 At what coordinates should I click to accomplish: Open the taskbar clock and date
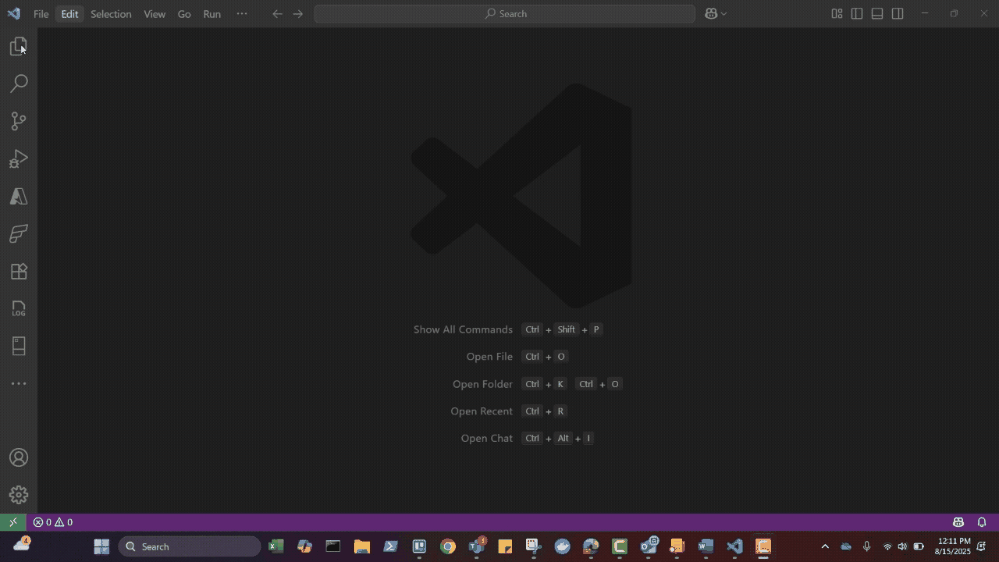click(954, 546)
